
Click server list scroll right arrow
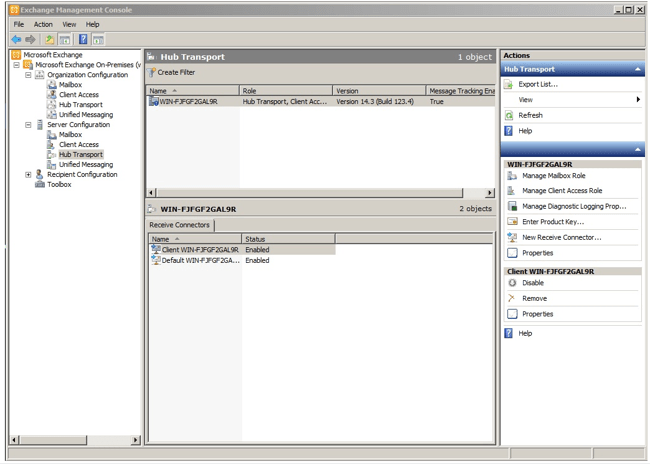click(490, 193)
